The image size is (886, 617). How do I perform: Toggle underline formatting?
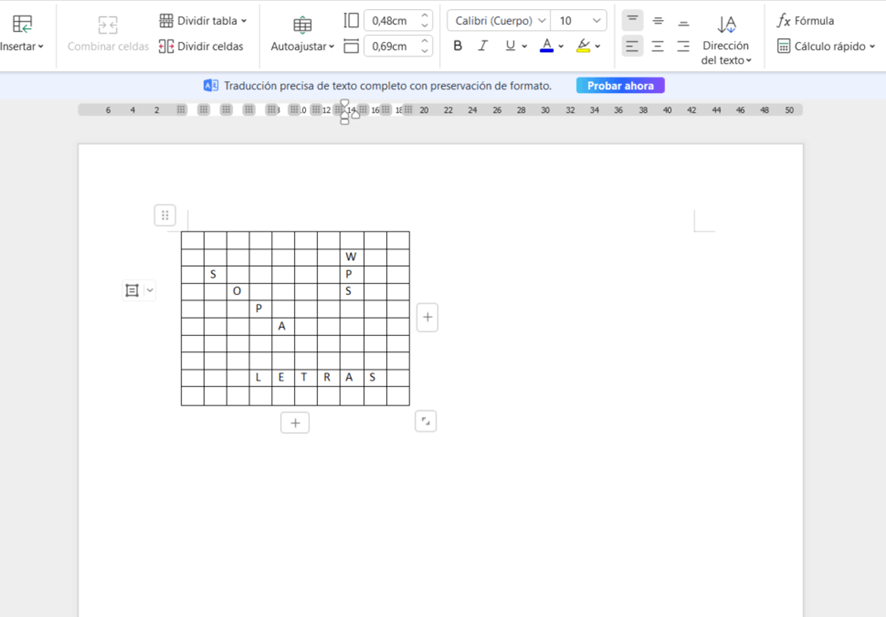(x=510, y=46)
